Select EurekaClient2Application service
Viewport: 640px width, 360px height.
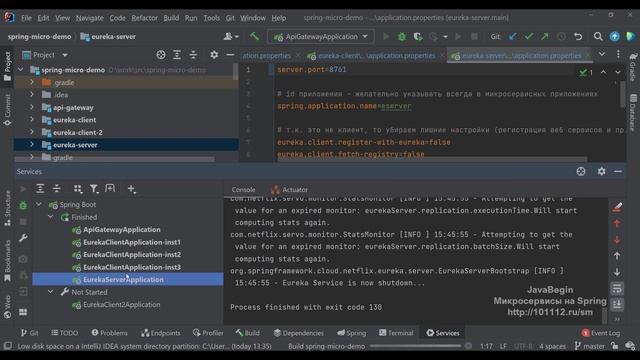pos(122,304)
